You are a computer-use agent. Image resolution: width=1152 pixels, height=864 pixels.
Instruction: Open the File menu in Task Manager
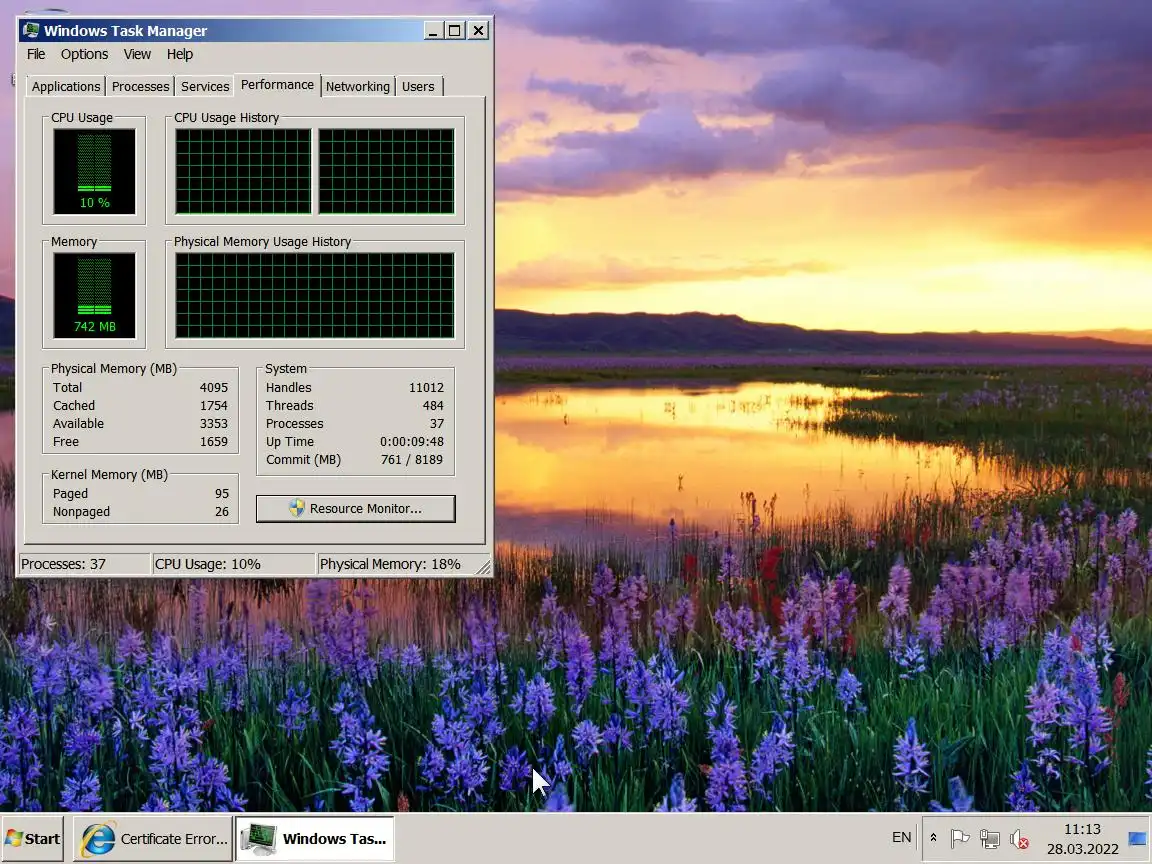point(36,54)
